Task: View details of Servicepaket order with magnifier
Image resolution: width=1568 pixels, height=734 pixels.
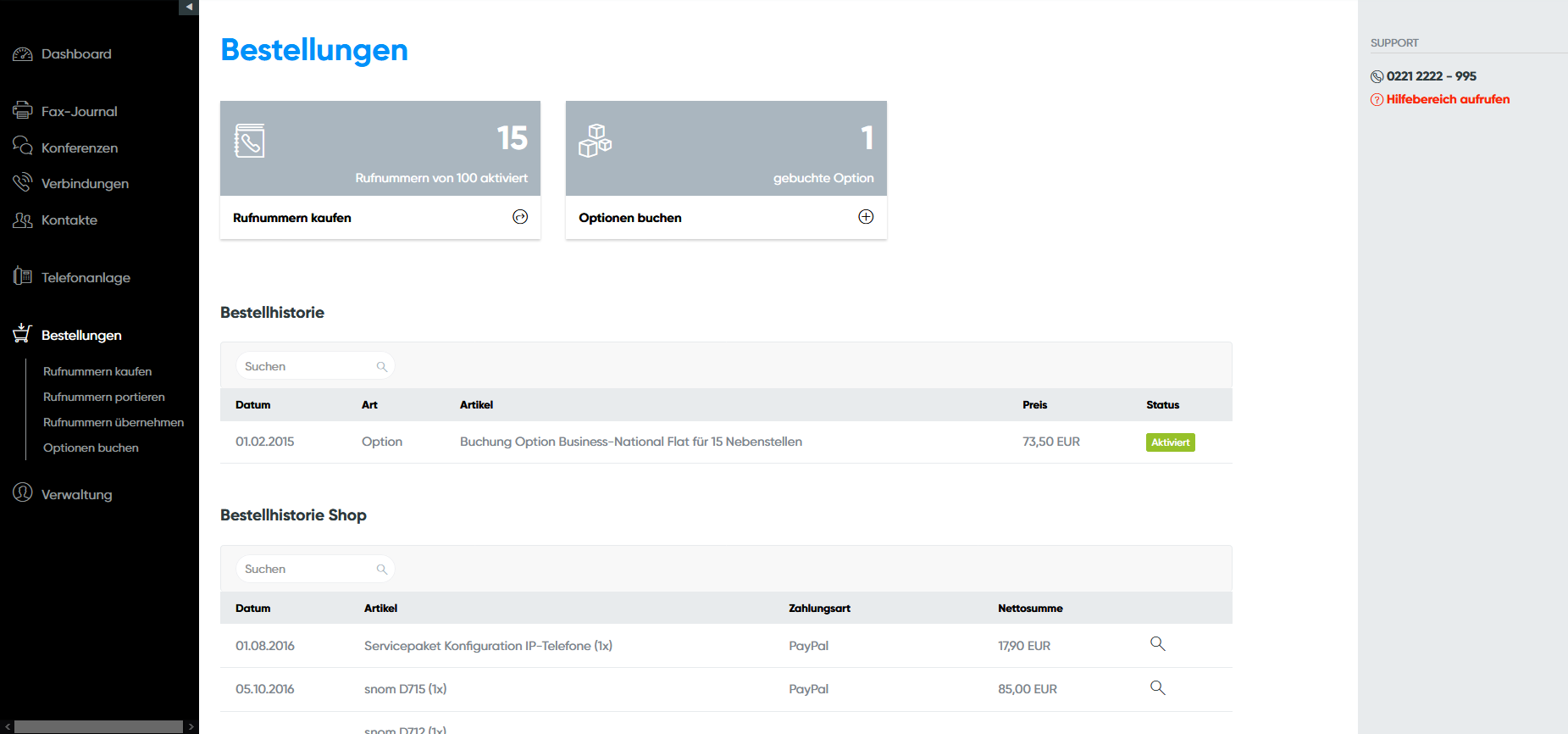Action: (x=1157, y=644)
